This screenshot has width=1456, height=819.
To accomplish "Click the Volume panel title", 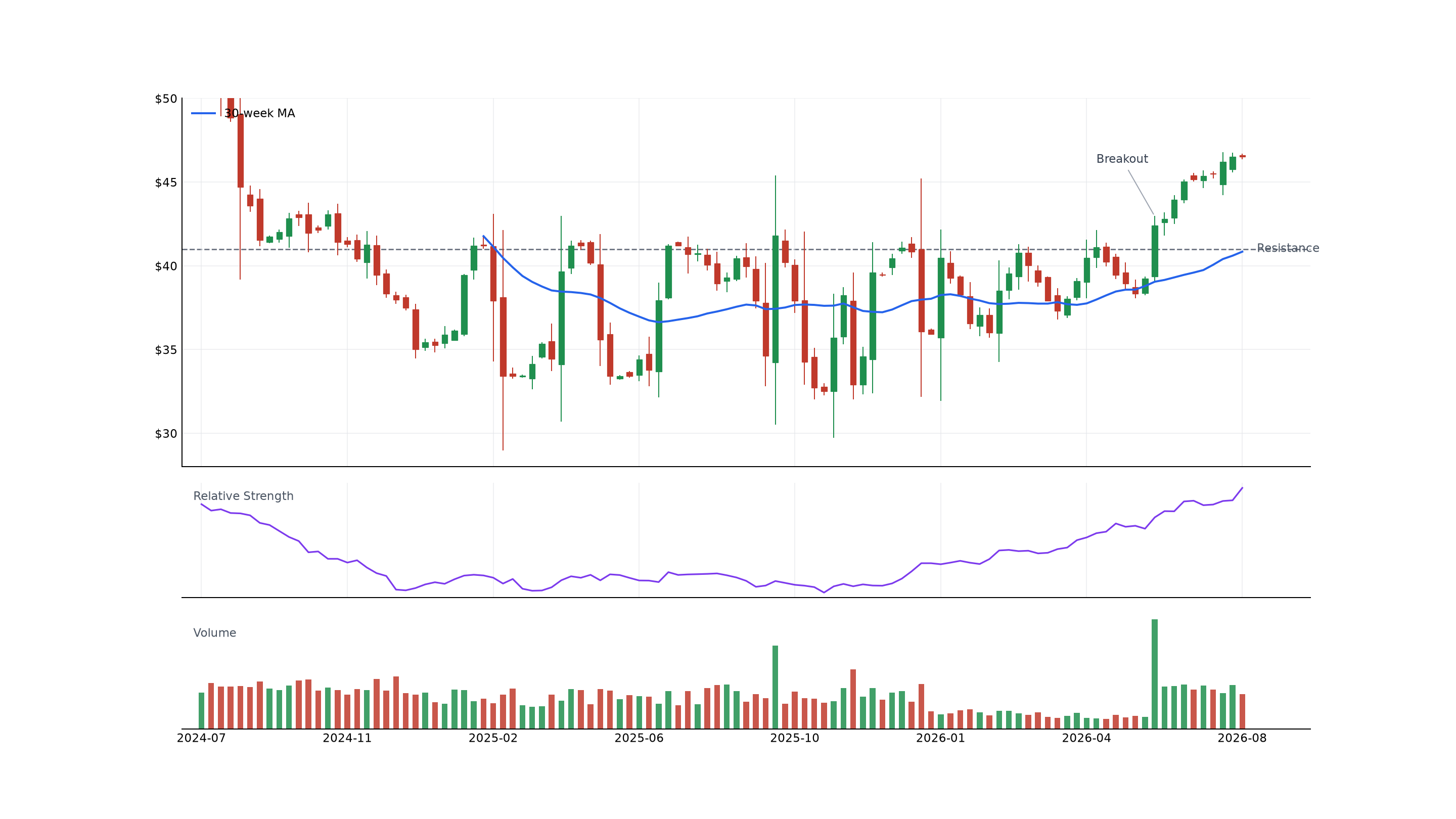I will point(215,633).
